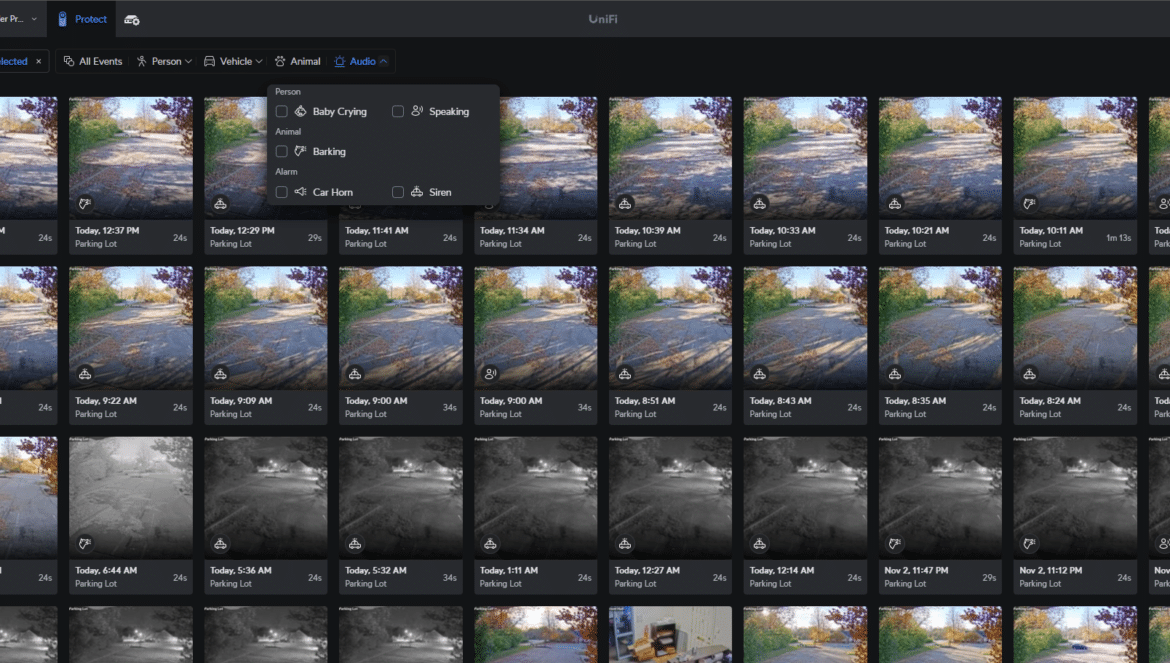Open the Vehicle filter dropdown
This screenshot has width=1170, height=663.
click(233, 61)
